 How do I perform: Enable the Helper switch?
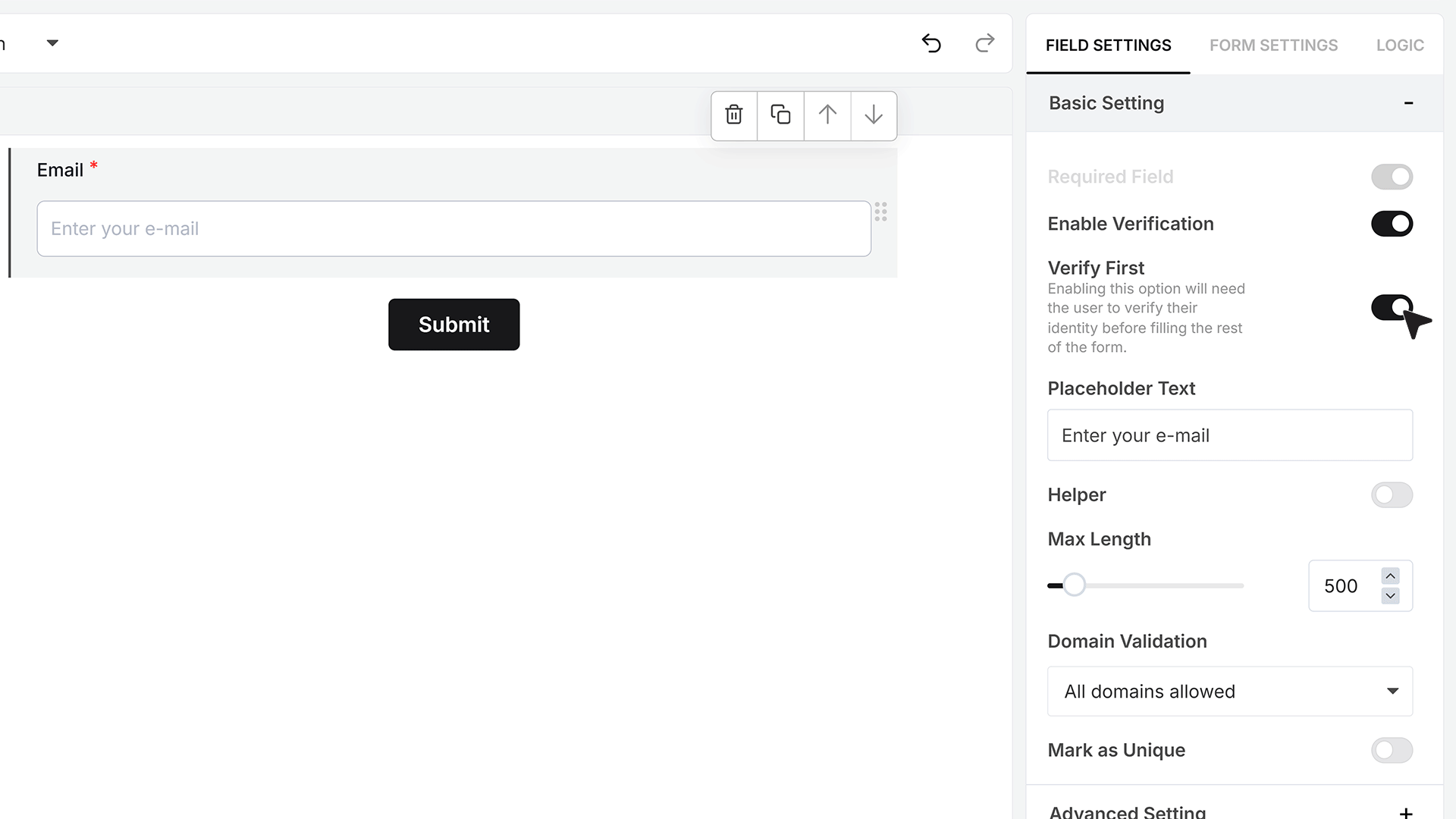[x=1392, y=495]
